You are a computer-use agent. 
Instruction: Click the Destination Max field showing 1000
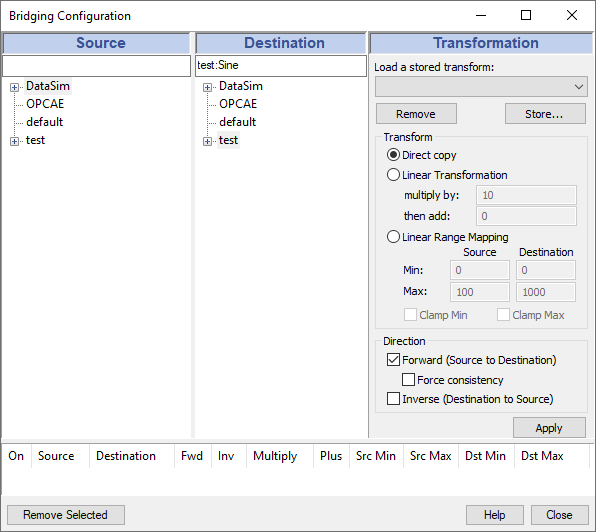tap(546, 292)
